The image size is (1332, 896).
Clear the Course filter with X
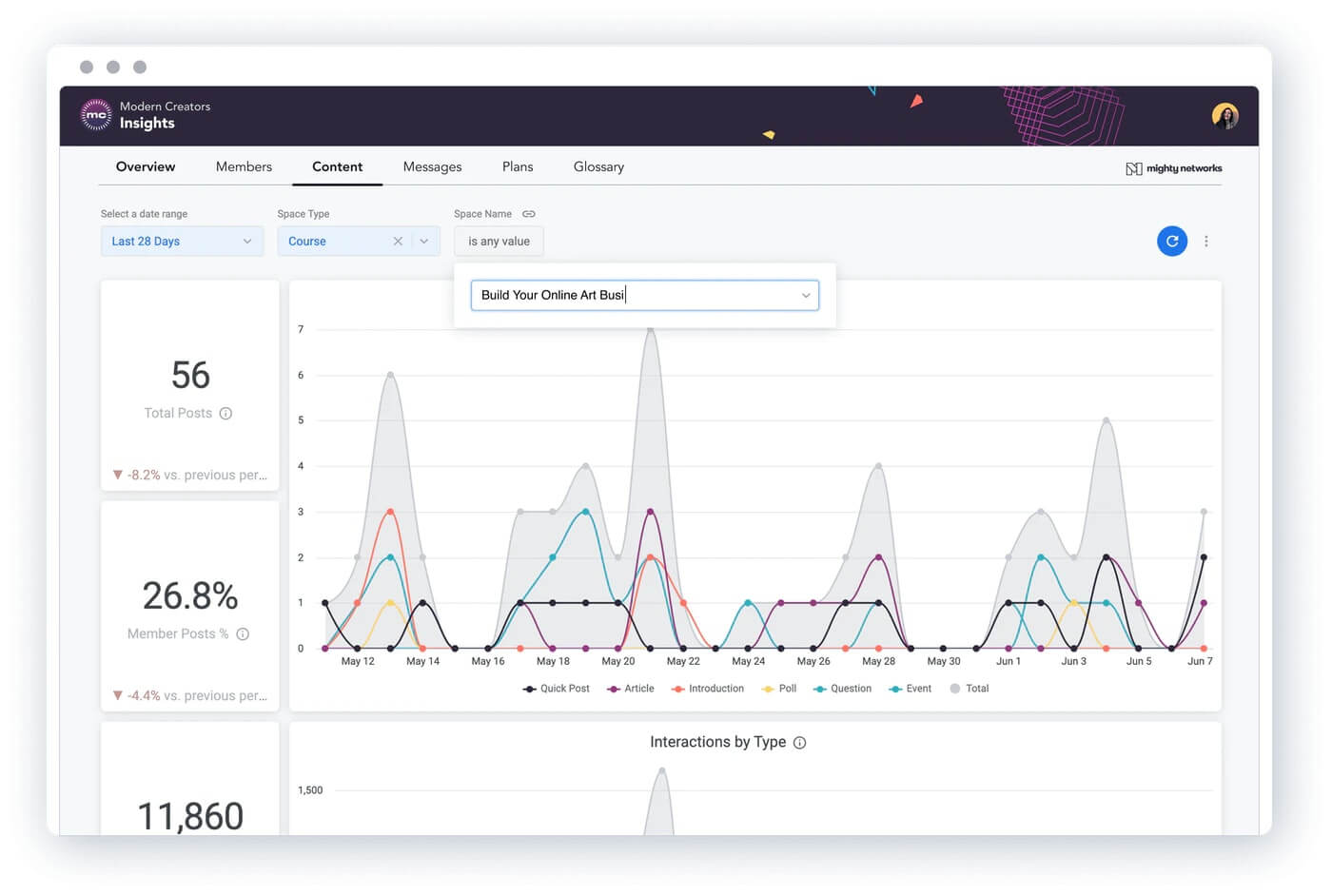[x=398, y=242]
